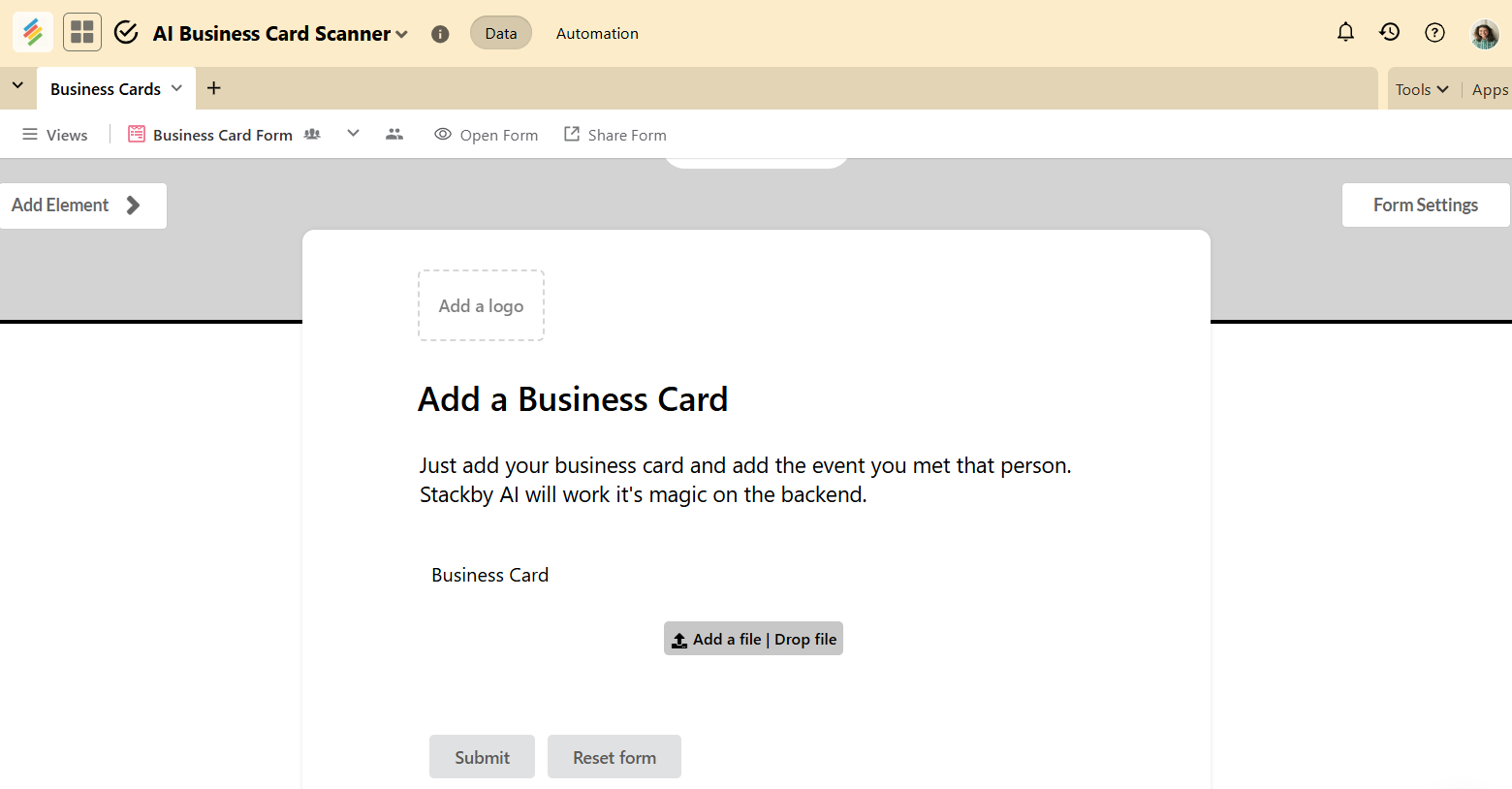The width and height of the screenshot is (1512, 789).
Task: Click the checkmark icon beside the stack title
Action: click(125, 31)
